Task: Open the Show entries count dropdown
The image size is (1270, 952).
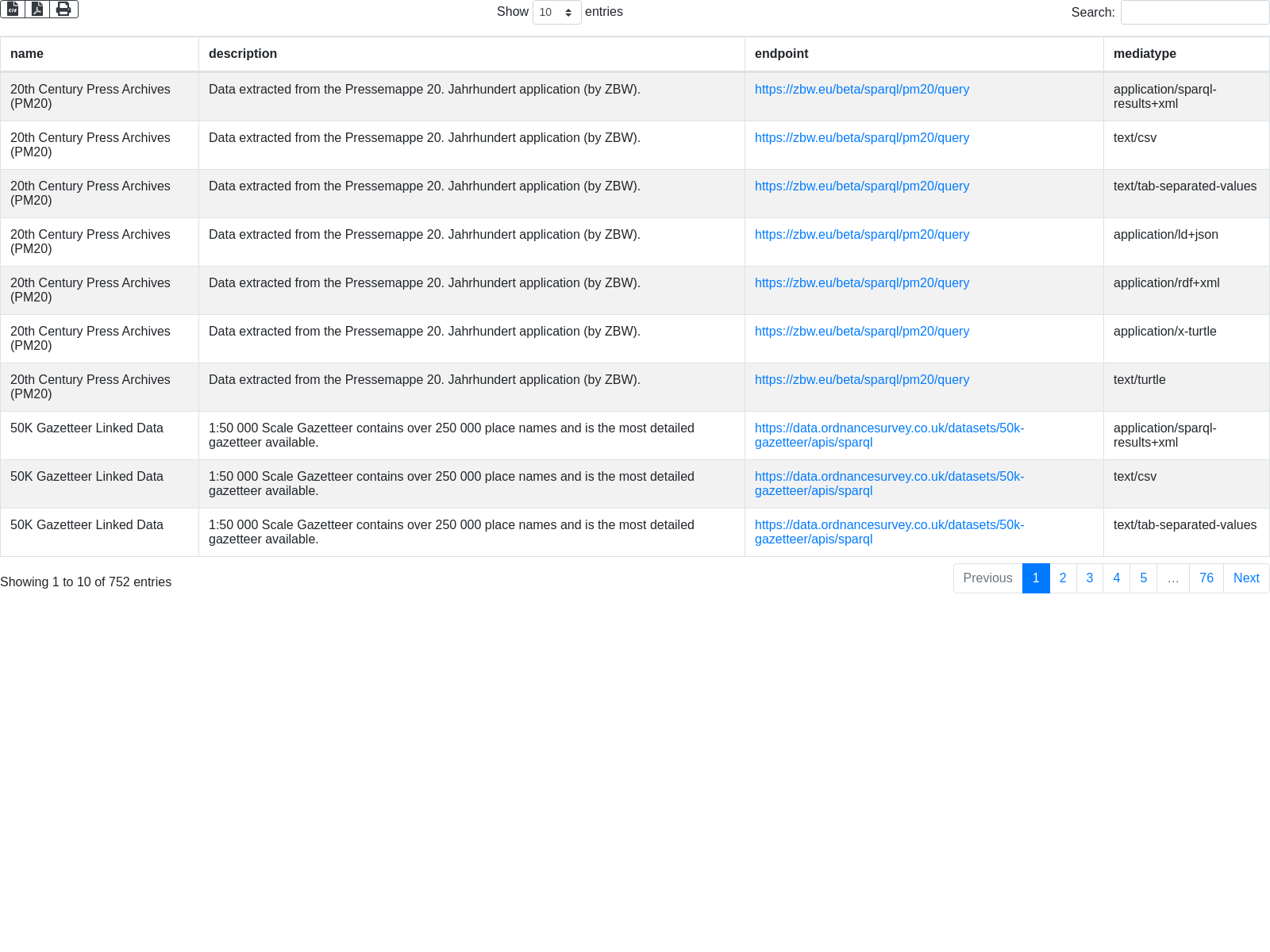Action: pyautogui.click(x=556, y=12)
